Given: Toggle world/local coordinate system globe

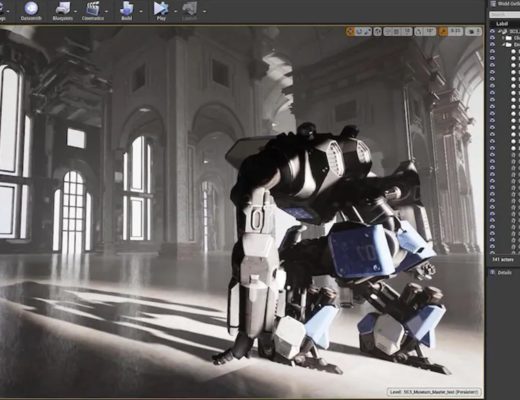Looking at the screenshot, I should 377,32.
